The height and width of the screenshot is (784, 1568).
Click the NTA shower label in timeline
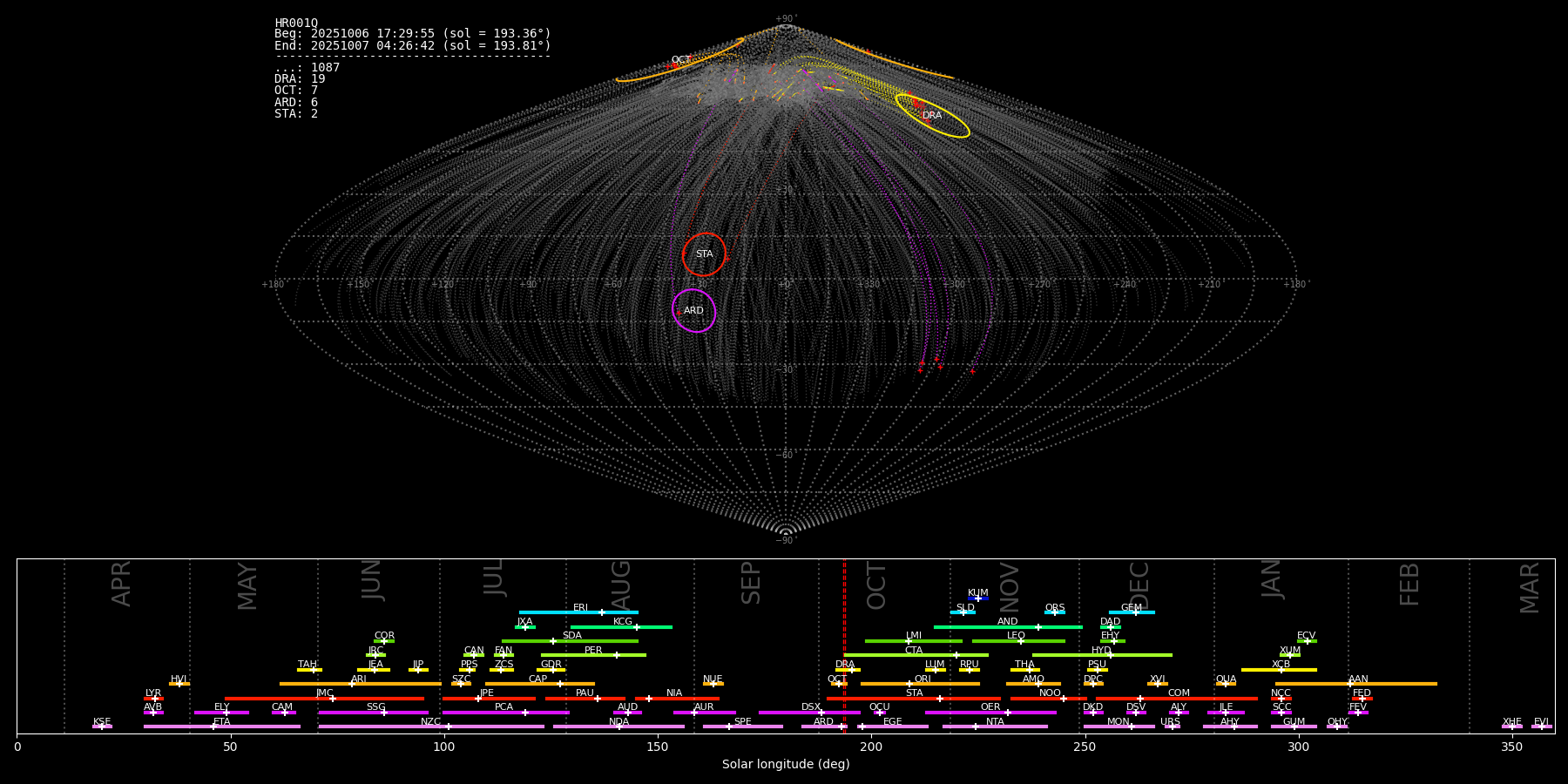(995, 722)
